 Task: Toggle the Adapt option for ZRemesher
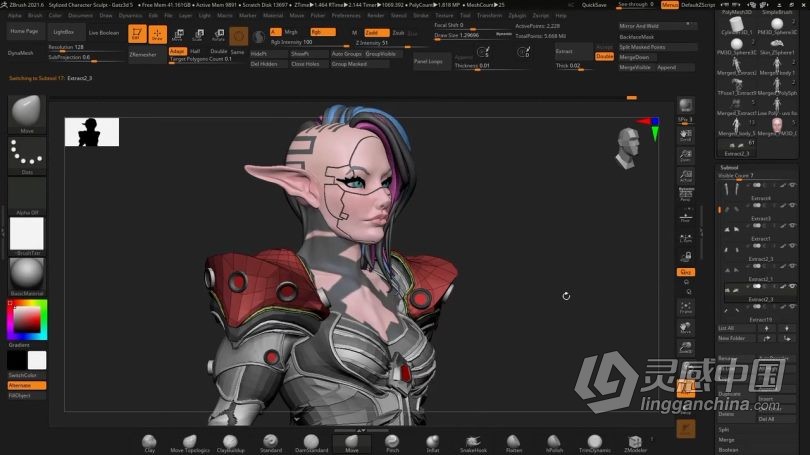(177, 52)
